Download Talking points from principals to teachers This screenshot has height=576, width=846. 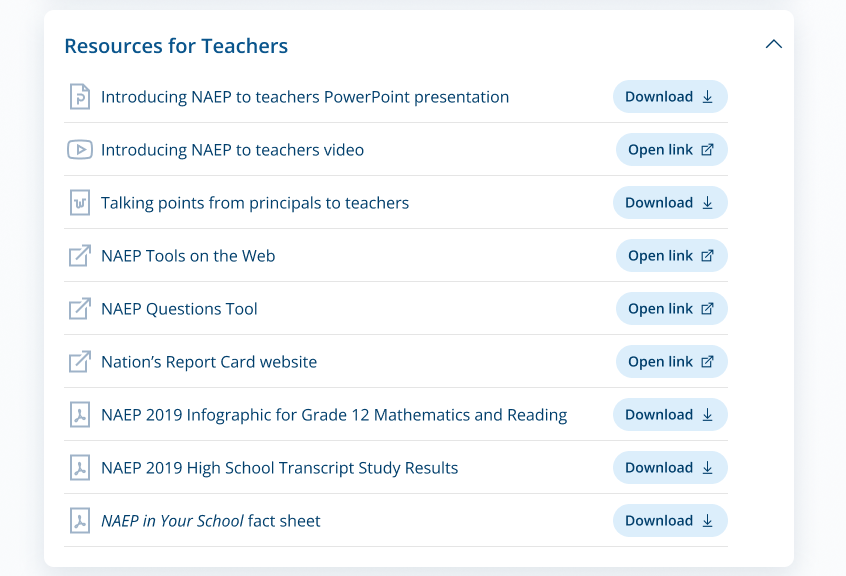coord(670,203)
